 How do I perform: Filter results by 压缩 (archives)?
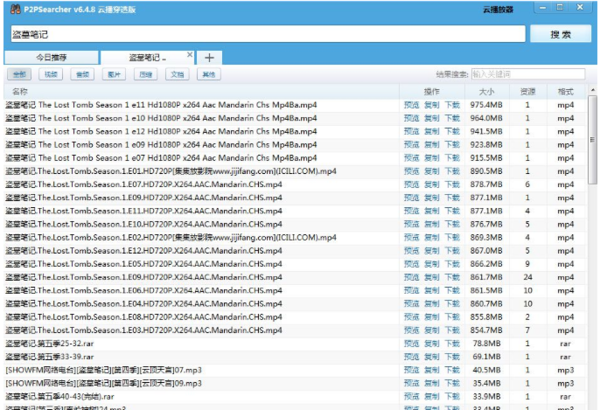pos(145,74)
